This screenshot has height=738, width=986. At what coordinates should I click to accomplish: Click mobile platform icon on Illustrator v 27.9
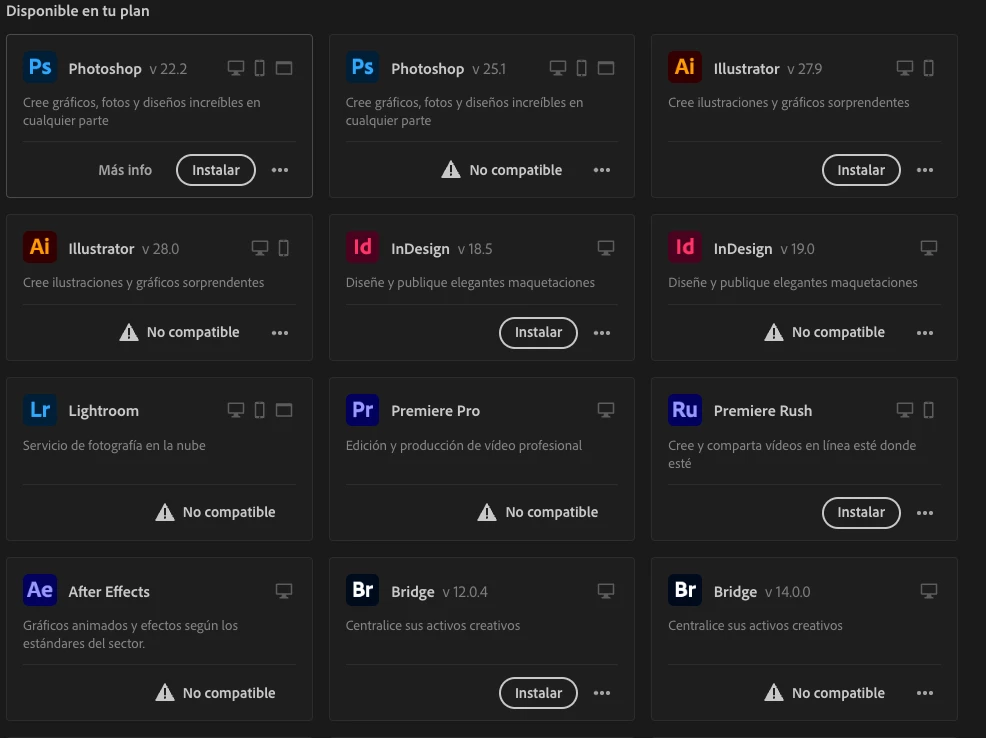[x=929, y=68]
